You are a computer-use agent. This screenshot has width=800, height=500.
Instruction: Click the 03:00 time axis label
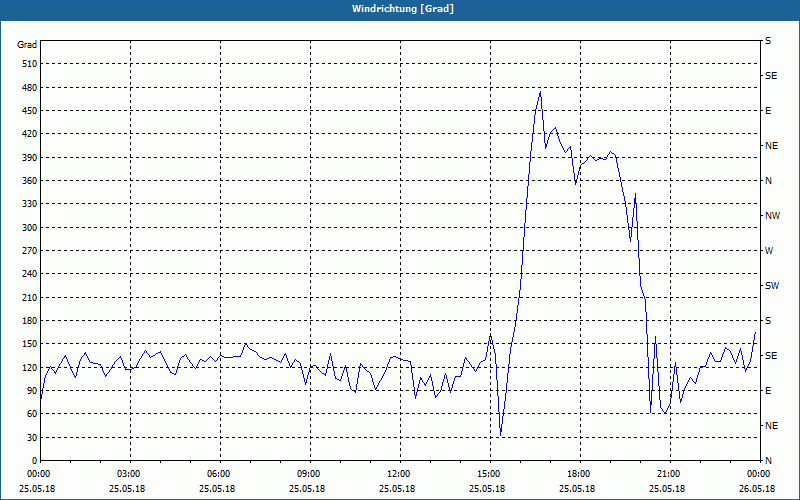coord(130,474)
